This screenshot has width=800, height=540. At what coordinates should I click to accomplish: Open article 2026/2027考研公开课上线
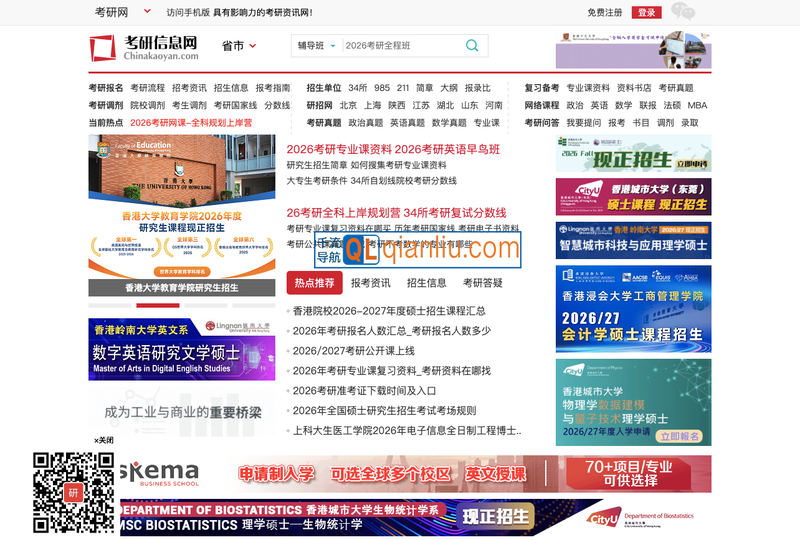point(354,351)
